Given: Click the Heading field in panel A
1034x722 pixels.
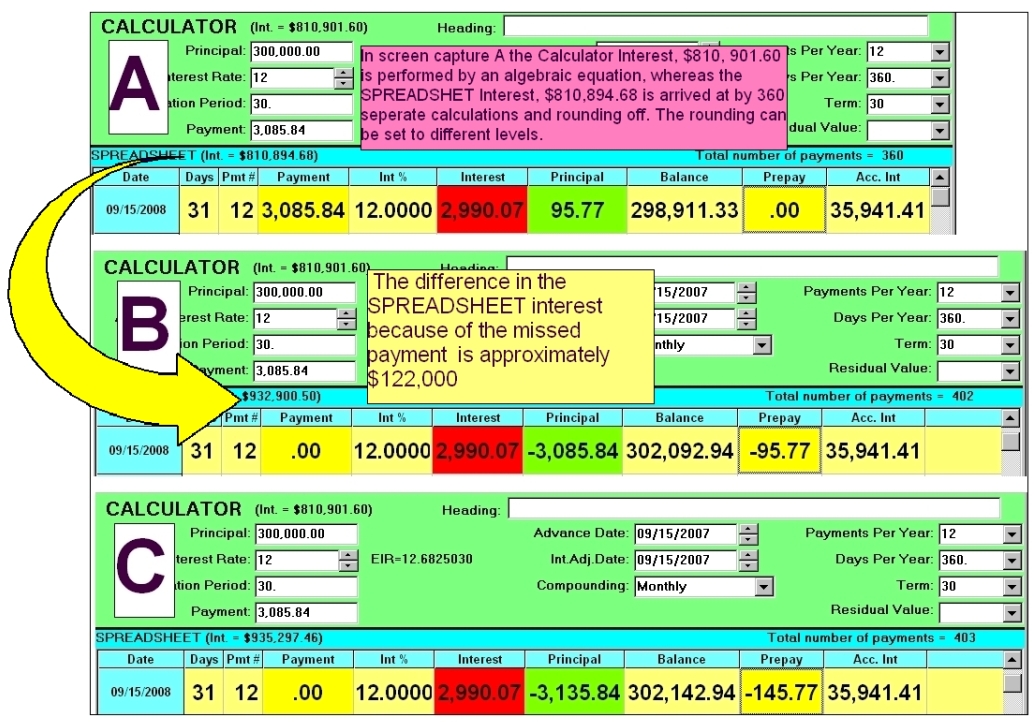Looking at the screenshot, I should click(x=715, y=26).
